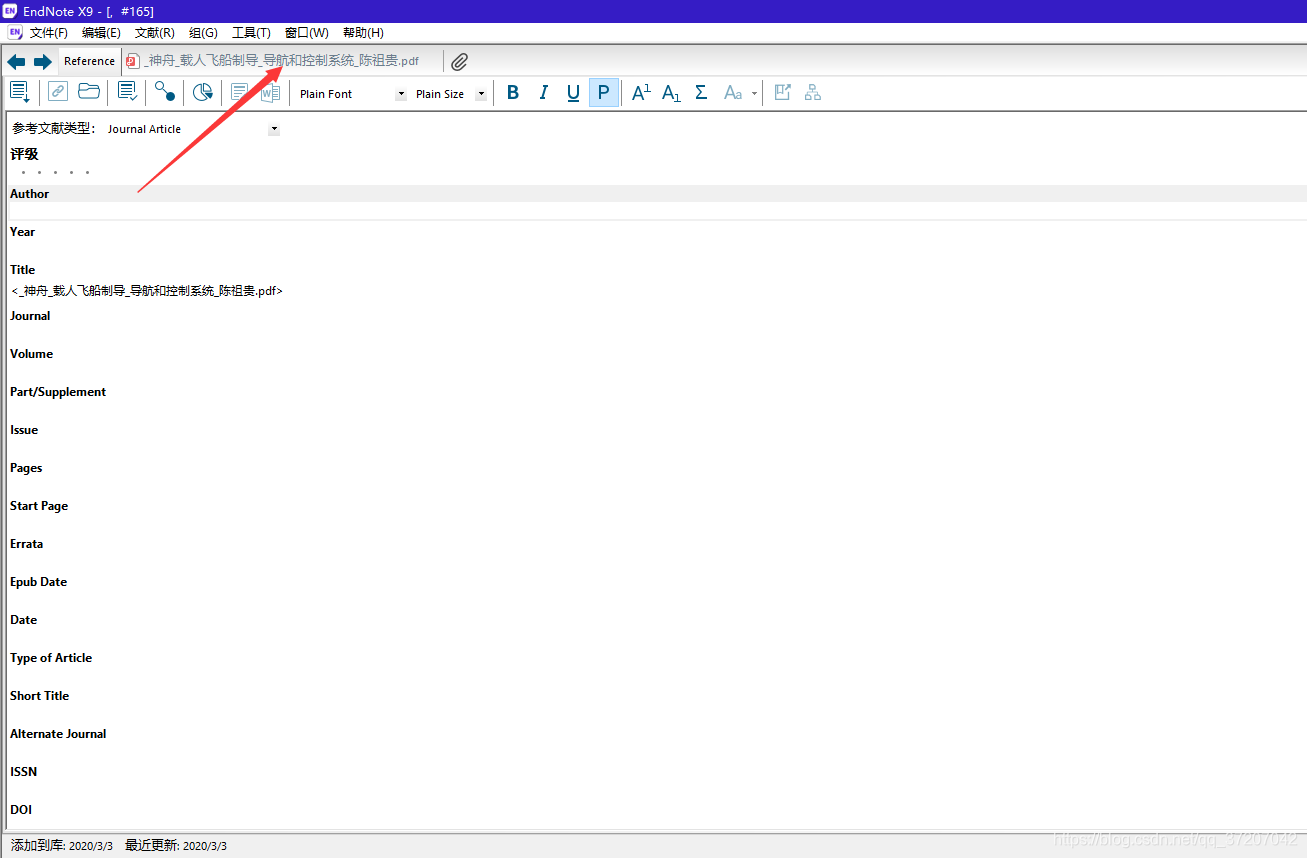Toggle Plain text P button
Viewport: 1307px width, 858px height.
point(603,93)
